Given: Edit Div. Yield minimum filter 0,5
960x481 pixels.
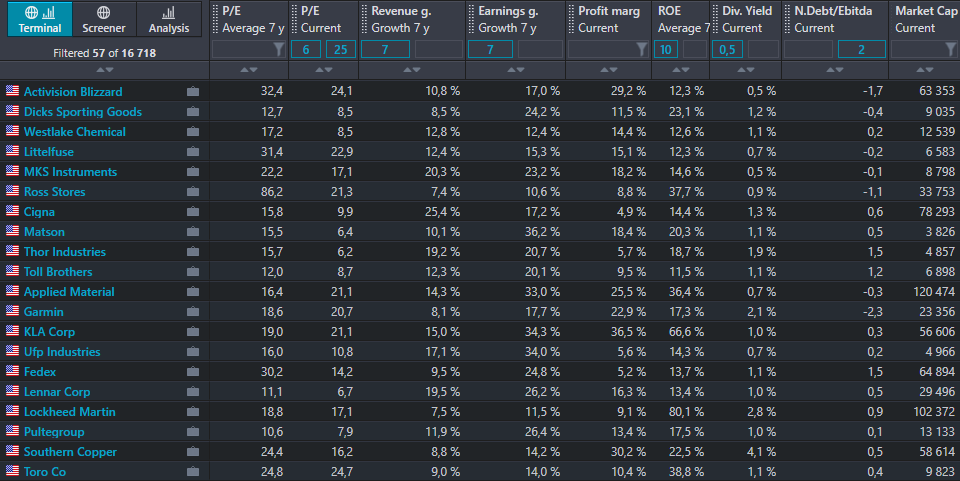Looking at the screenshot, I should (727, 49).
